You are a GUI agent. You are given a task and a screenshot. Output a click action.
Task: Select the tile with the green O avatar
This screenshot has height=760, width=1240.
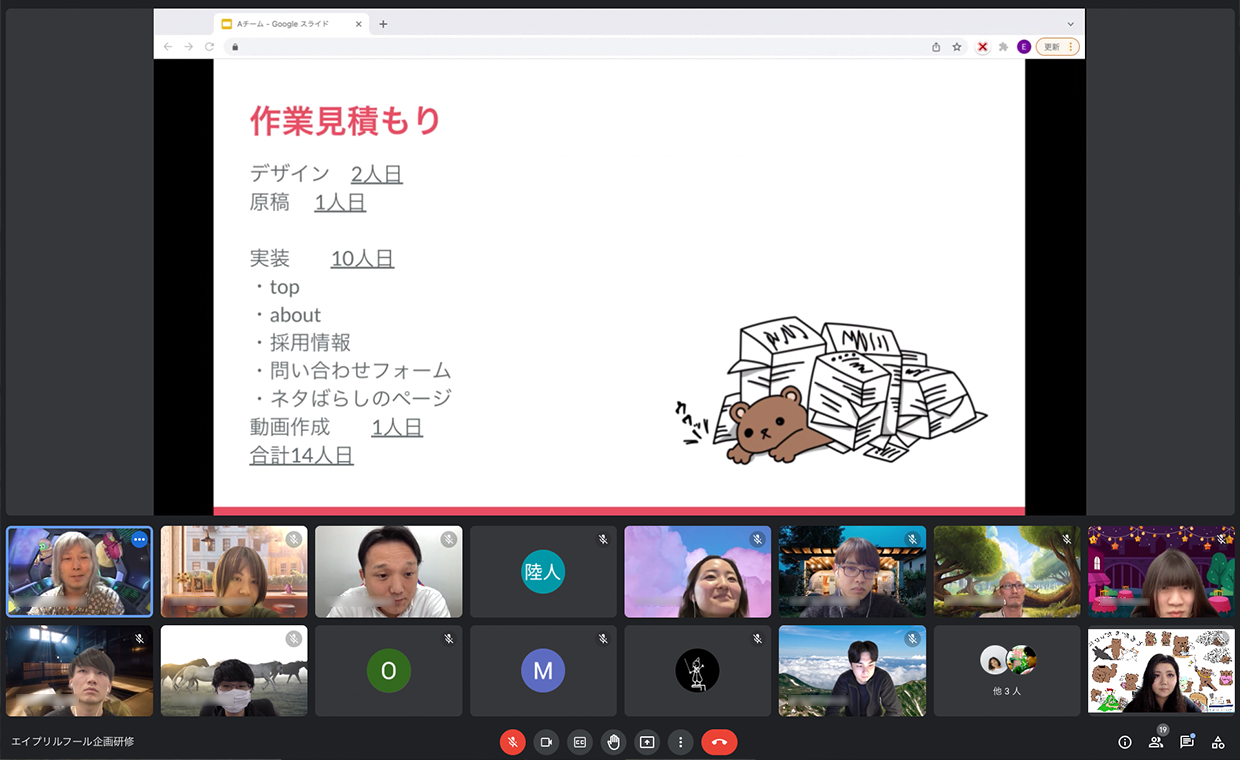pos(389,671)
